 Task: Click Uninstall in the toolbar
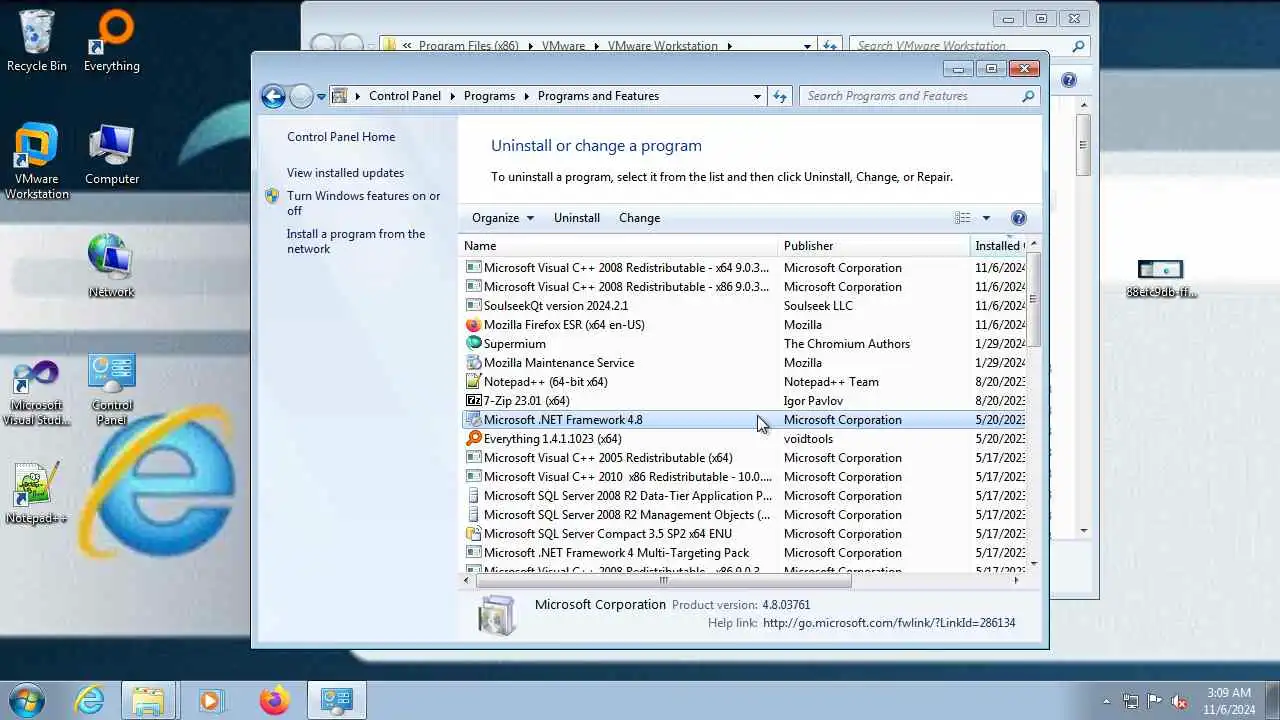[x=577, y=218]
